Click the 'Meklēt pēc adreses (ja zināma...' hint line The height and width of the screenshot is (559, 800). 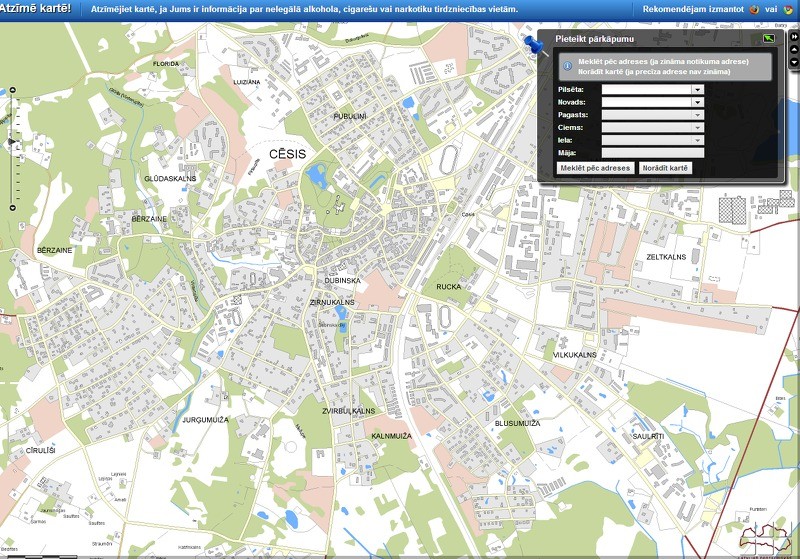click(663, 61)
